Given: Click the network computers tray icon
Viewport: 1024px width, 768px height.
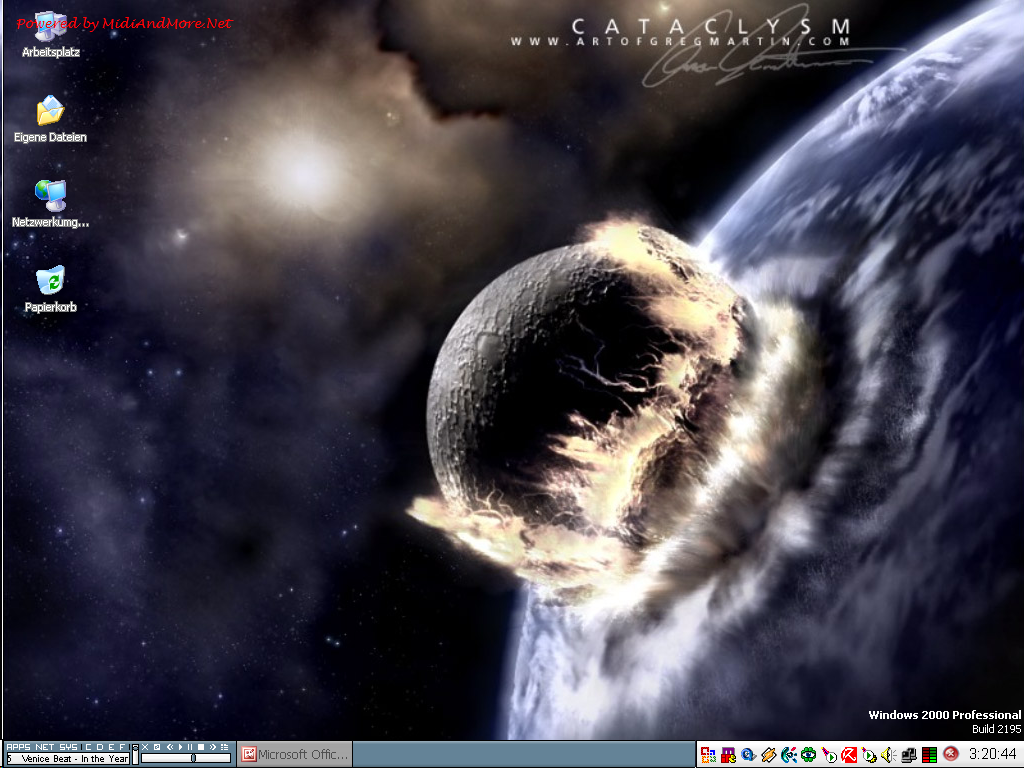Looking at the screenshot, I should click(x=909, y=755).
